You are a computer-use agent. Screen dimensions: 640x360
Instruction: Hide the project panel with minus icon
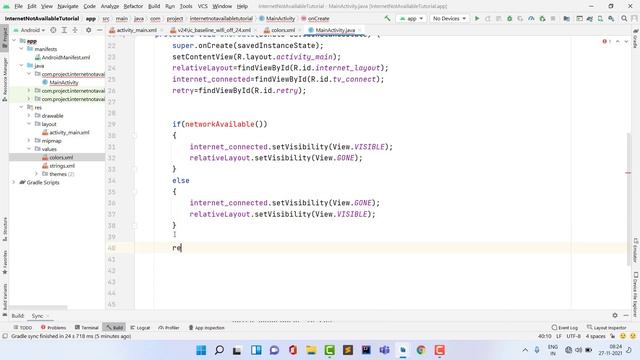click(x=99, y=30)
